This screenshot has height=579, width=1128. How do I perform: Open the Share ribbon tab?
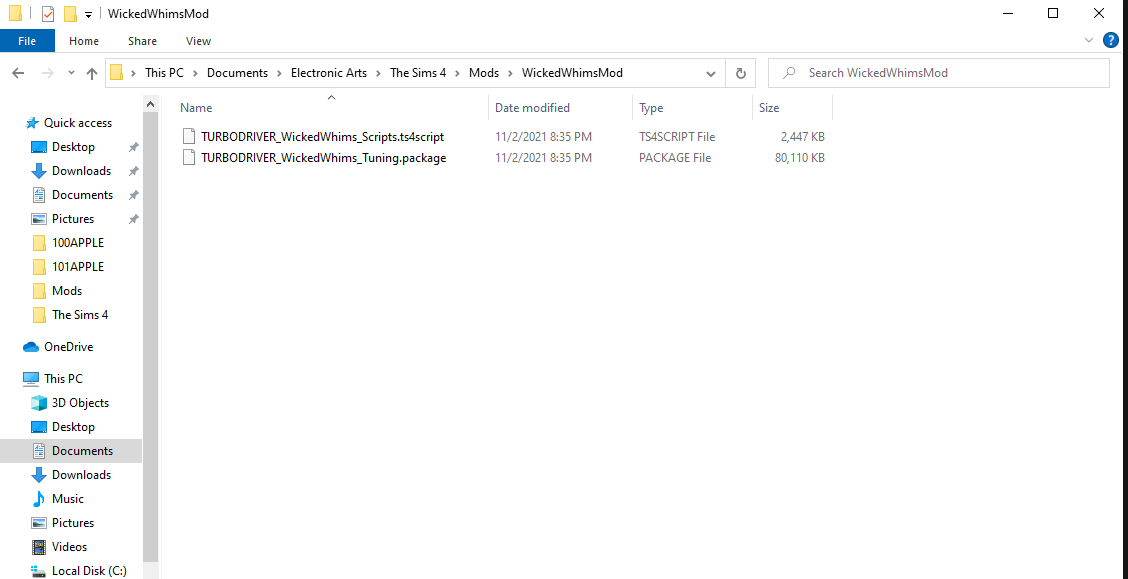click(142, 41)
